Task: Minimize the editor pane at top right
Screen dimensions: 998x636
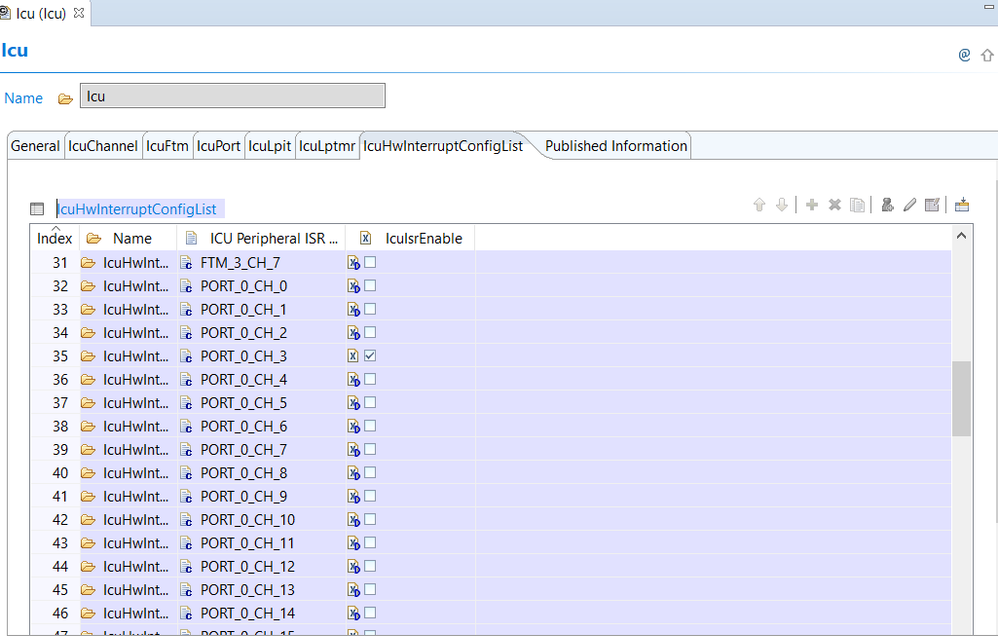Action: pos(988,7)
